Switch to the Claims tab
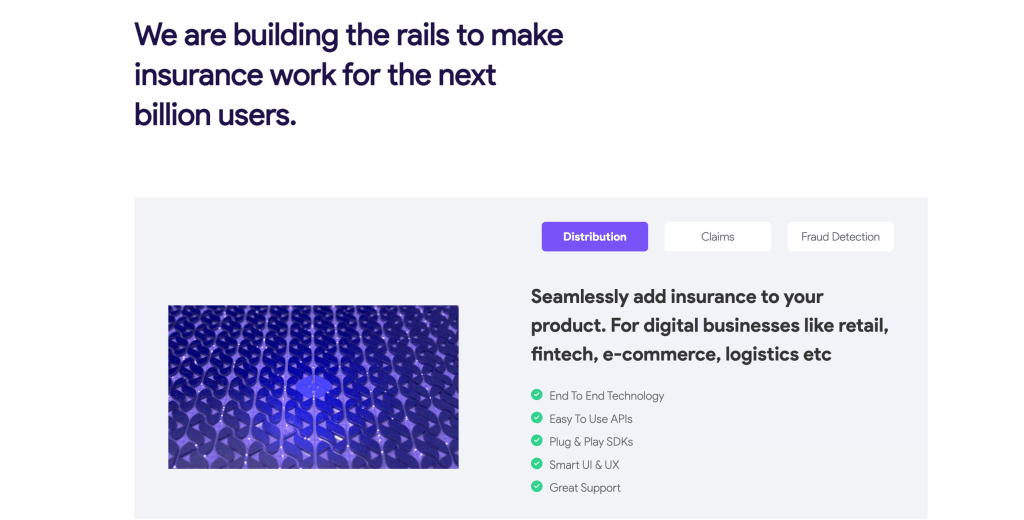1024x520 pixels. point(717,237)
